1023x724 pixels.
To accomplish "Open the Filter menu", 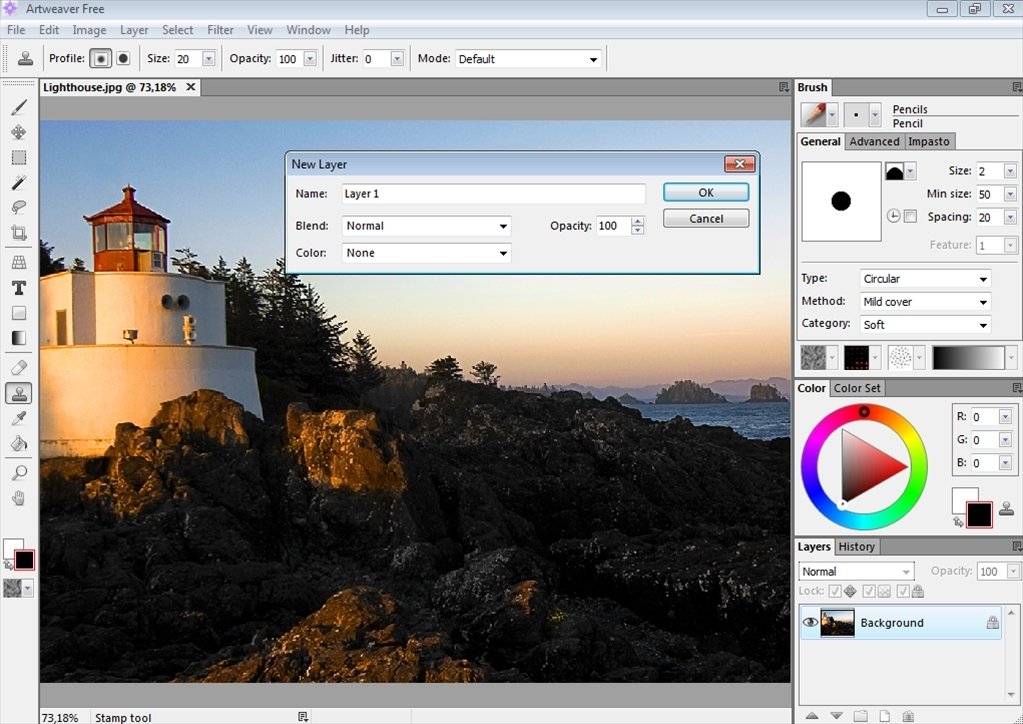I will (220, 30).
